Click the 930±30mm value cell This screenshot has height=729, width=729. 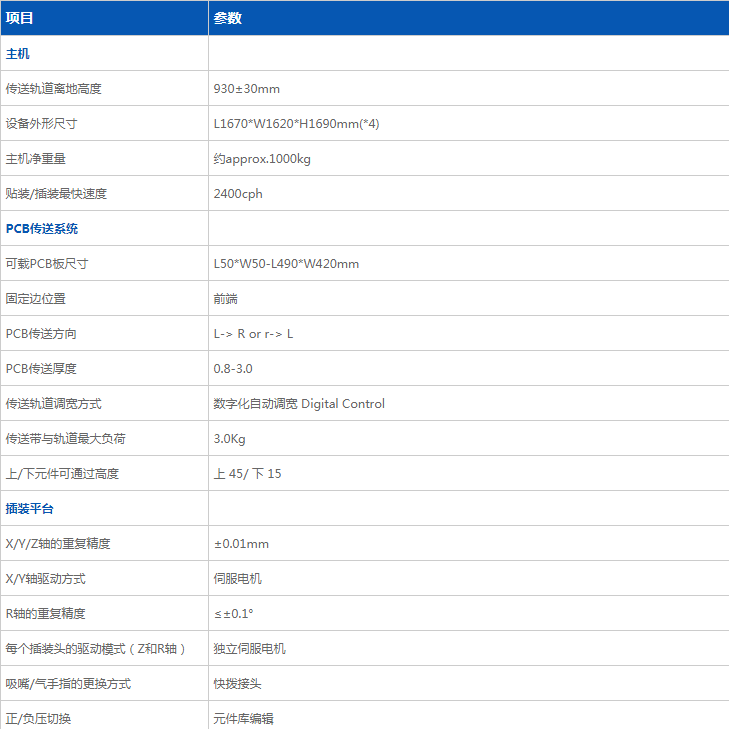click(x=246, y=89)
